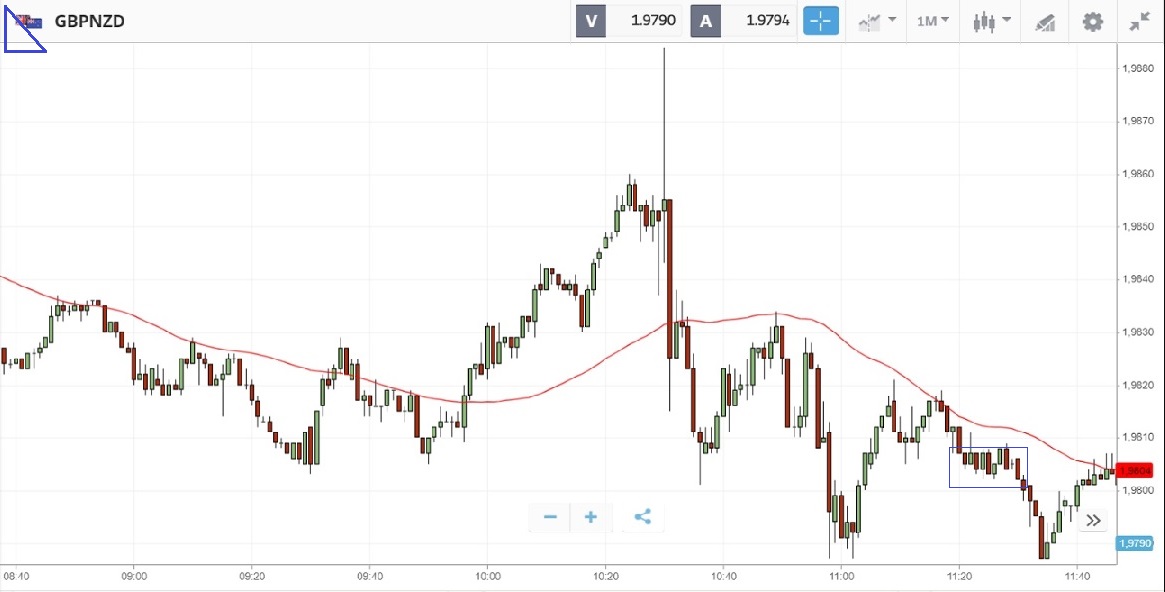Click the V sell price button
The height and width of the screenshot is (592, 1165).
[629, 21]
